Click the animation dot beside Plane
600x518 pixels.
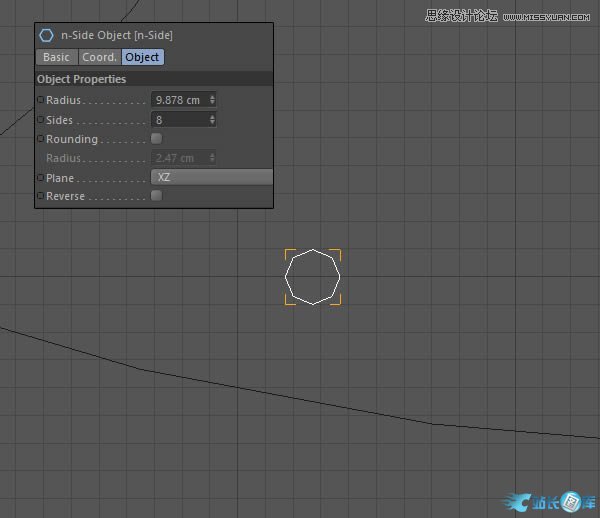click(40, 178)
